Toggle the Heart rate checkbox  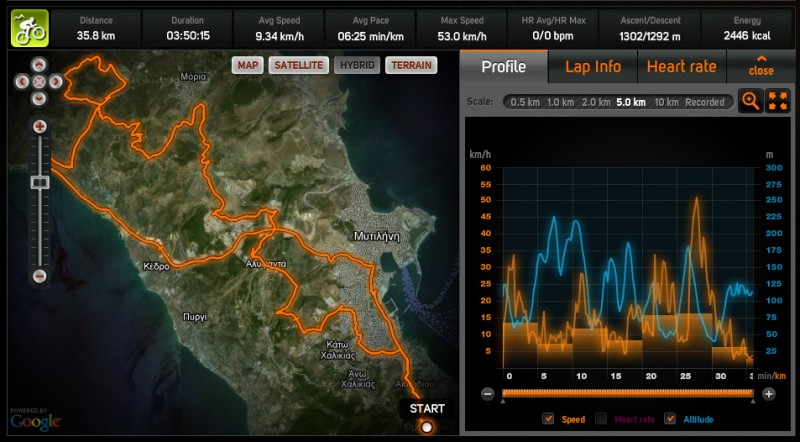(x=602, y=419)
